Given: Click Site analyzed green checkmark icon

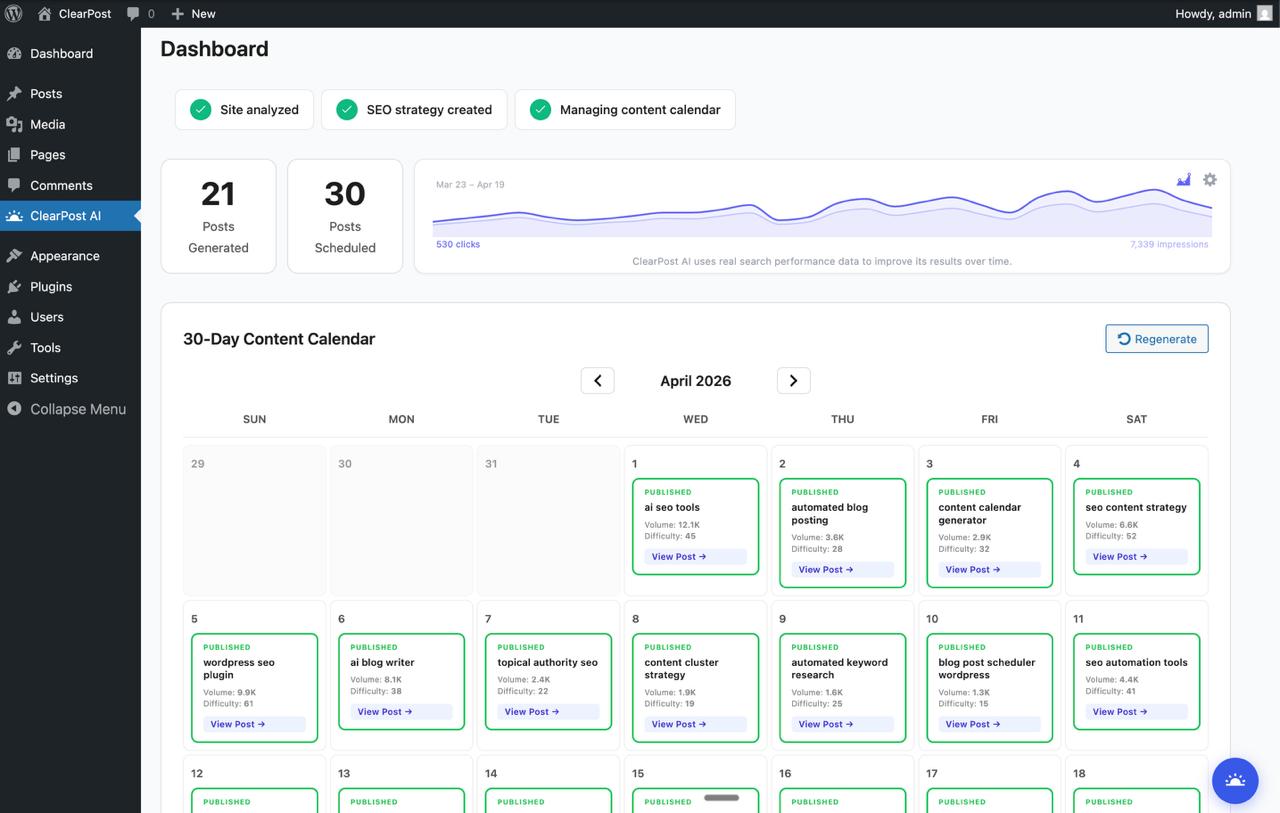Looking at the screenshot, I should tap(201, 110).
